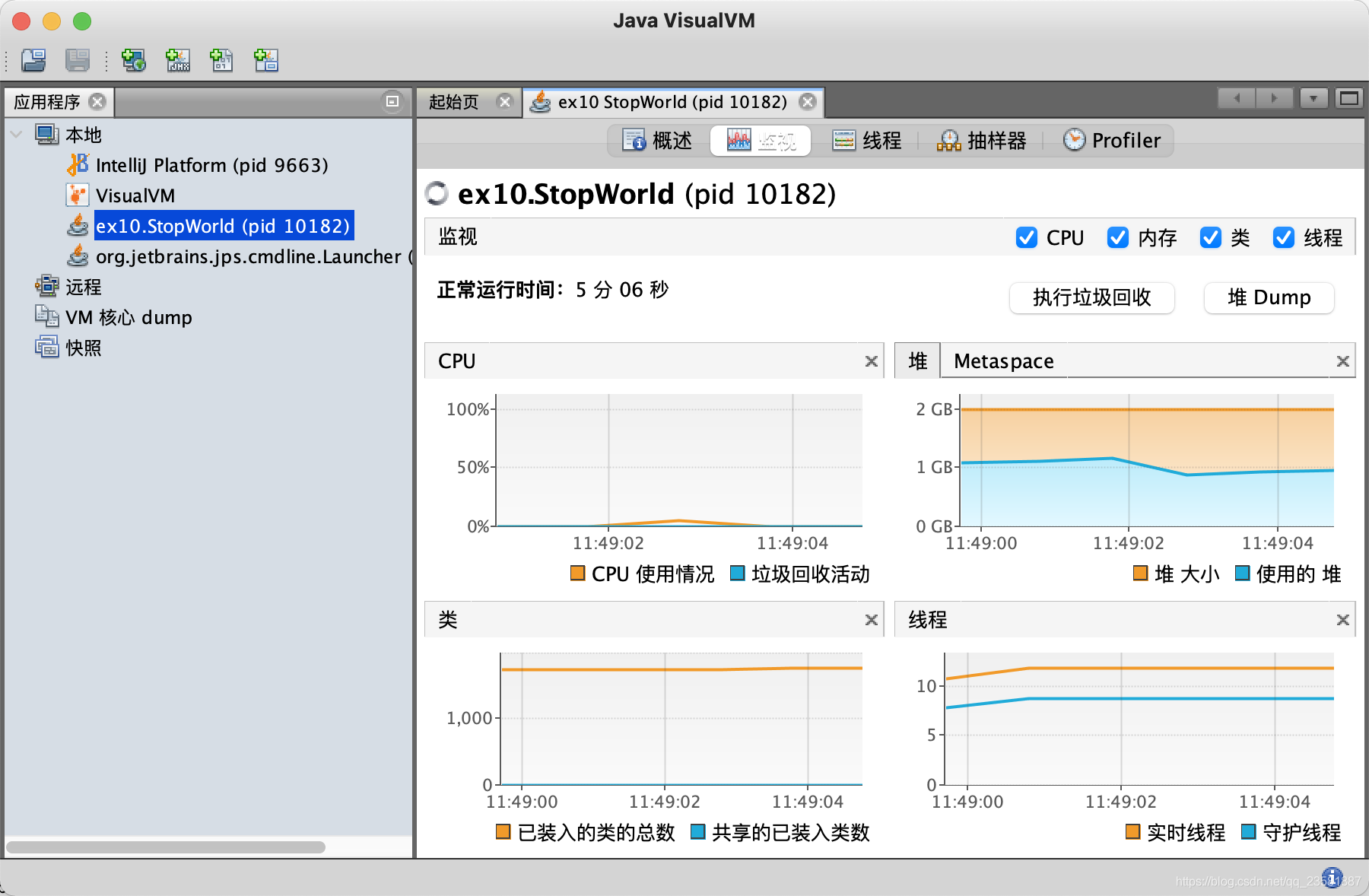
Task: Select the VisualVM tree node
Action: coord(135,195)
